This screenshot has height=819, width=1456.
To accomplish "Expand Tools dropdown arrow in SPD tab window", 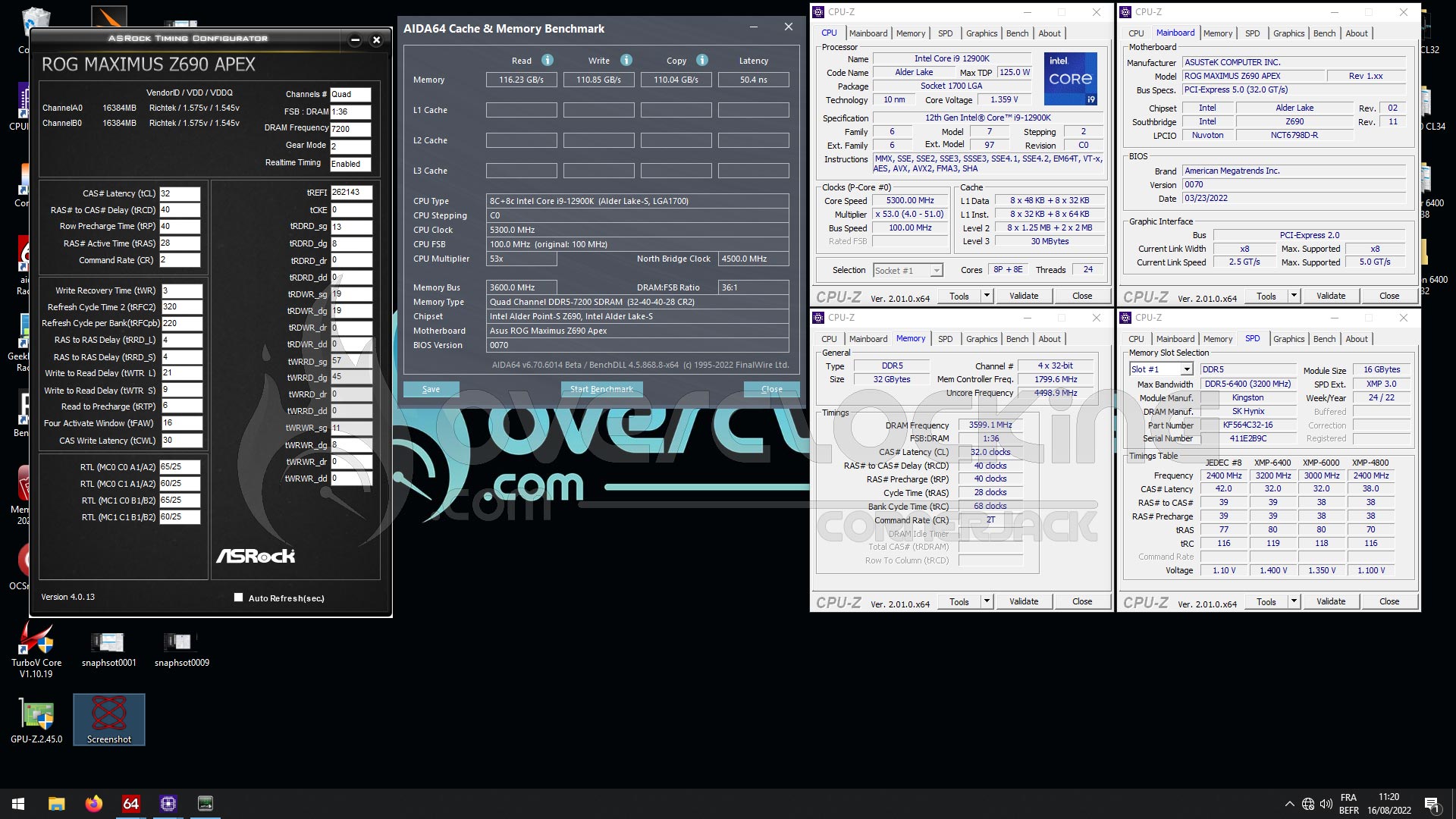I will point(1294,601).
